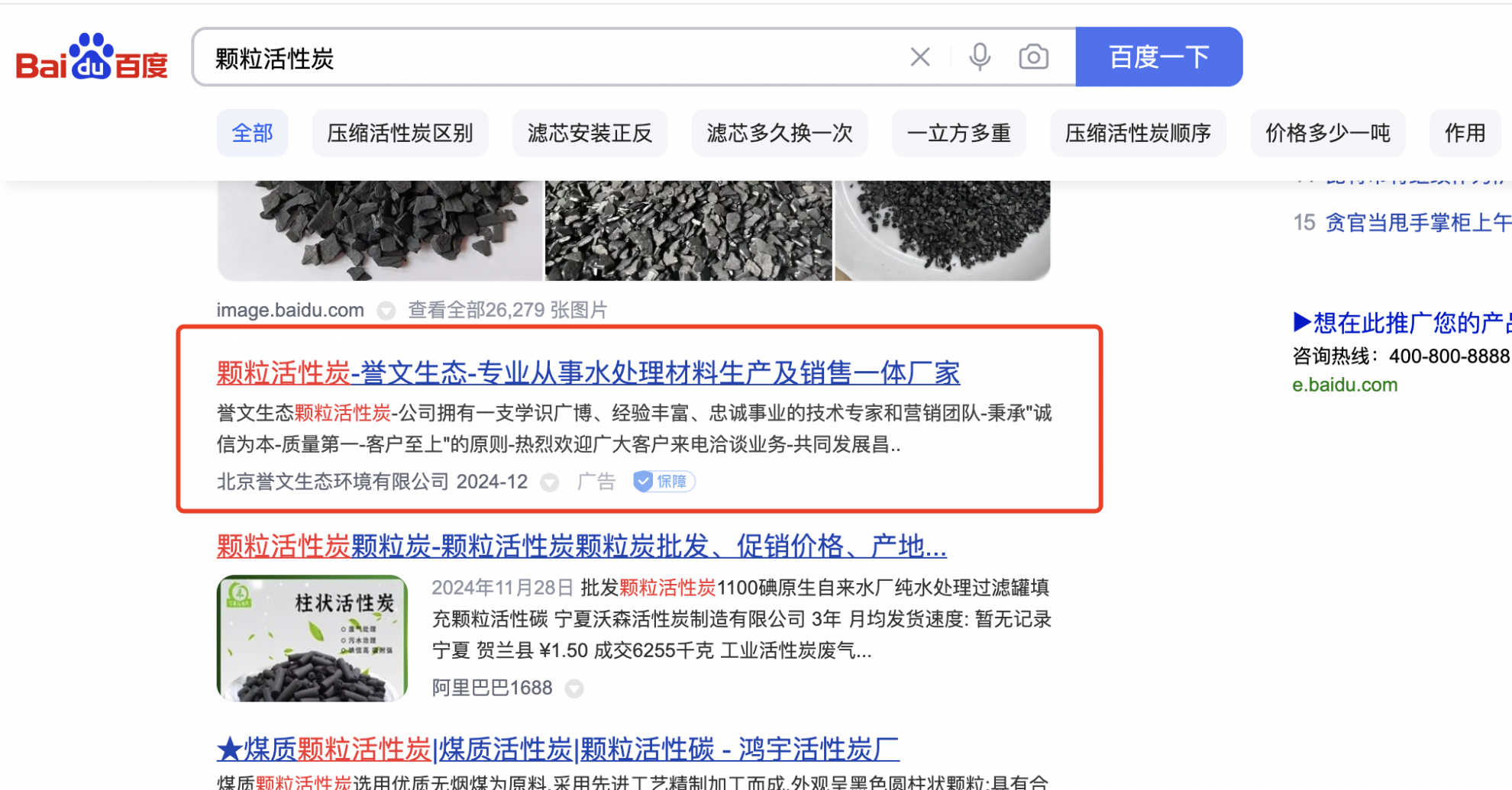The height and width of the screenshot is (790, 1512).
Task: Click the 百度一下 search button
Action: tap(1158, 57)
